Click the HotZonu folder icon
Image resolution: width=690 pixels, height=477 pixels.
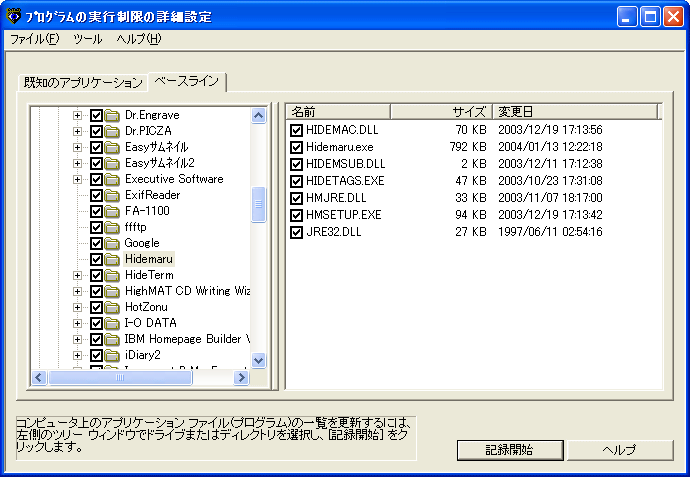[112, 307]
